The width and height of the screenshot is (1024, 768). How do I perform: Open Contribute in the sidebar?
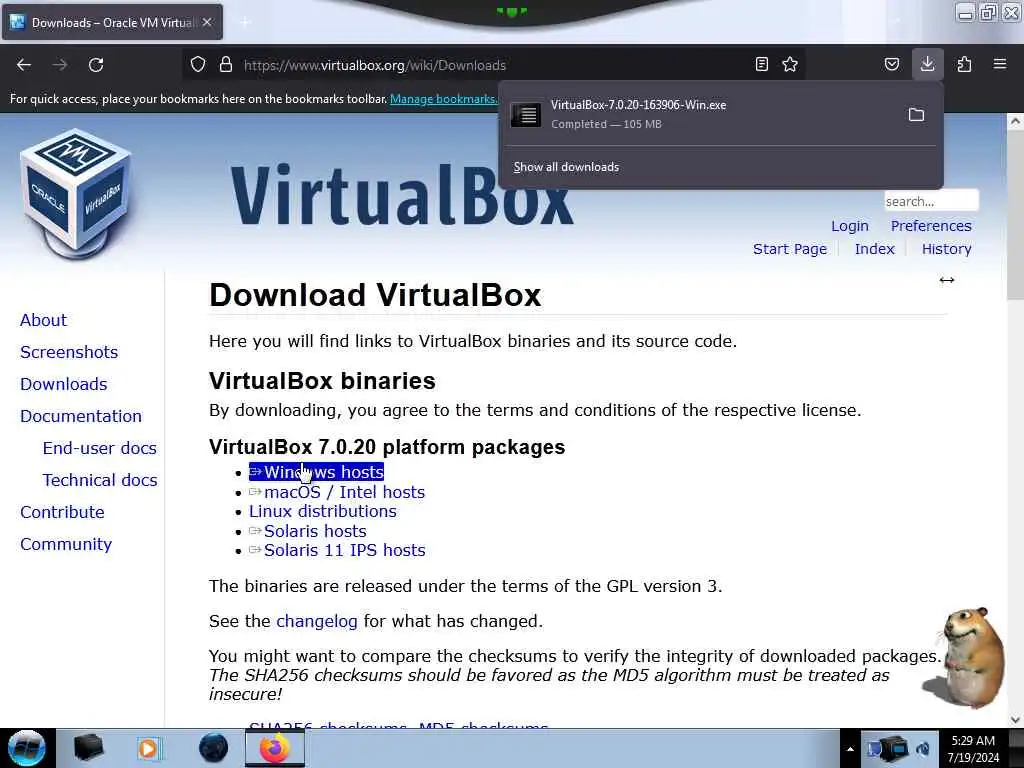pos(62,512)
